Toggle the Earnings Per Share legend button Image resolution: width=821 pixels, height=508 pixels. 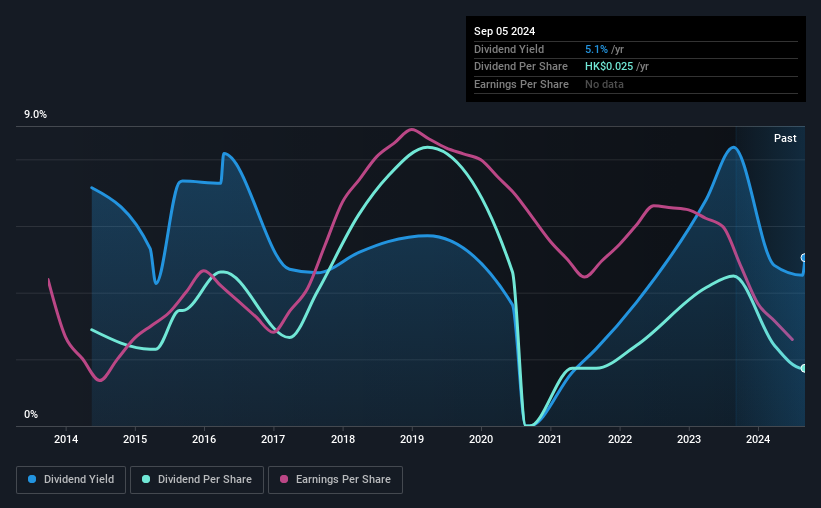pyautogui.click(x=335, y=480)
